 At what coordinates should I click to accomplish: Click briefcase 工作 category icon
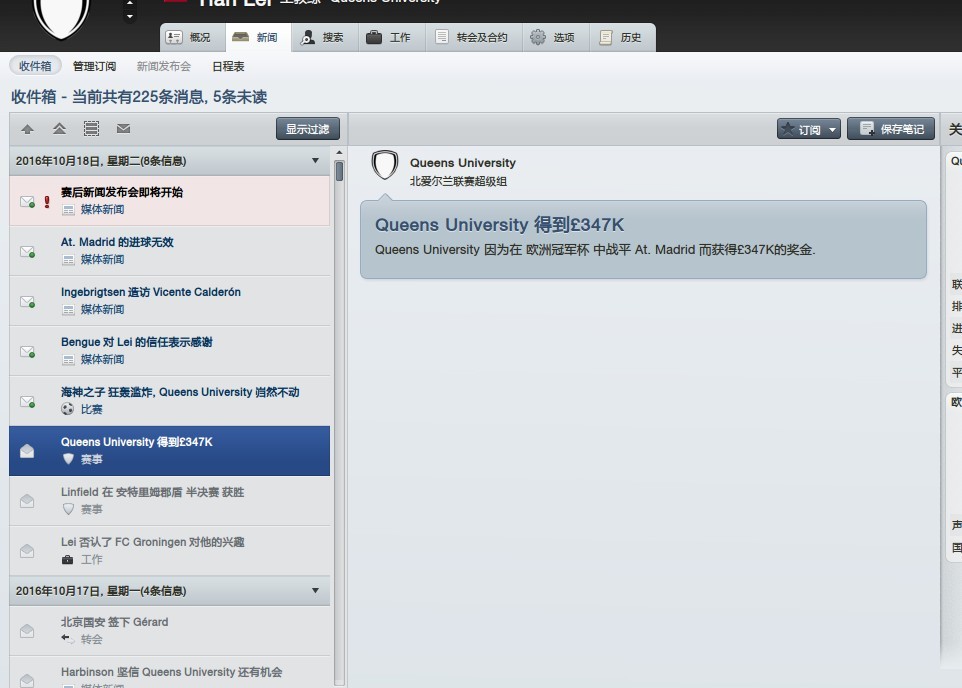coord(67,560)
